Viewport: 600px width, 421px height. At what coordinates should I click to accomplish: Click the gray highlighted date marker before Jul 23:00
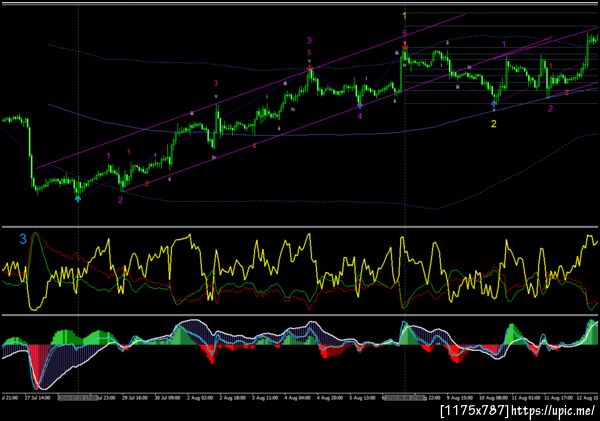(78, 398)
